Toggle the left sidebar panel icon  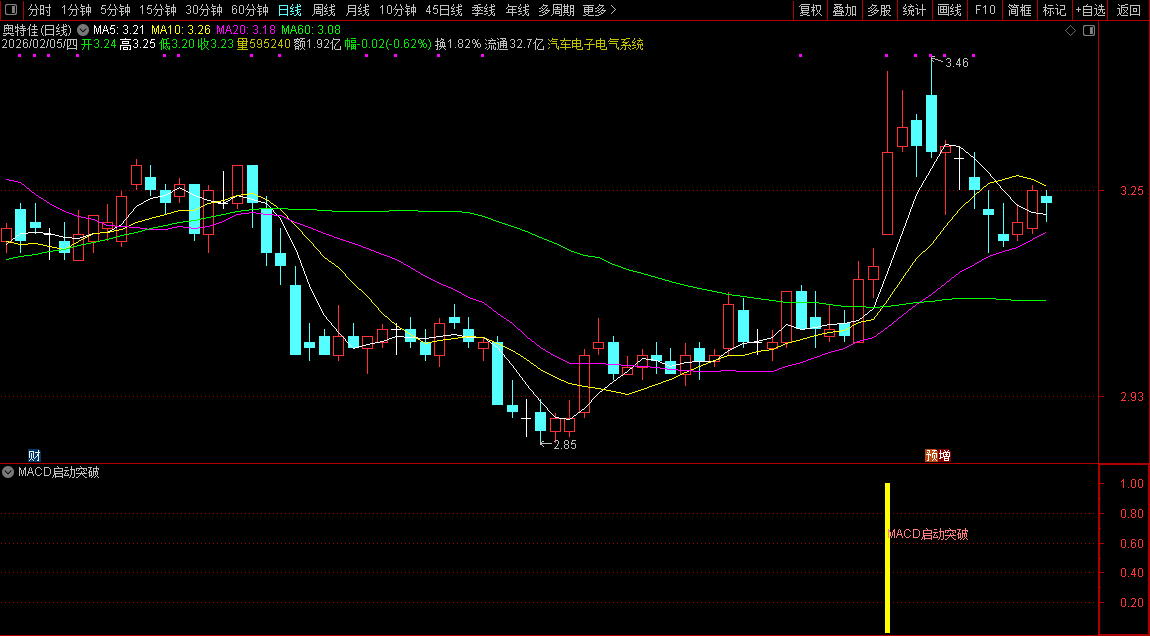tap(11, 10)
